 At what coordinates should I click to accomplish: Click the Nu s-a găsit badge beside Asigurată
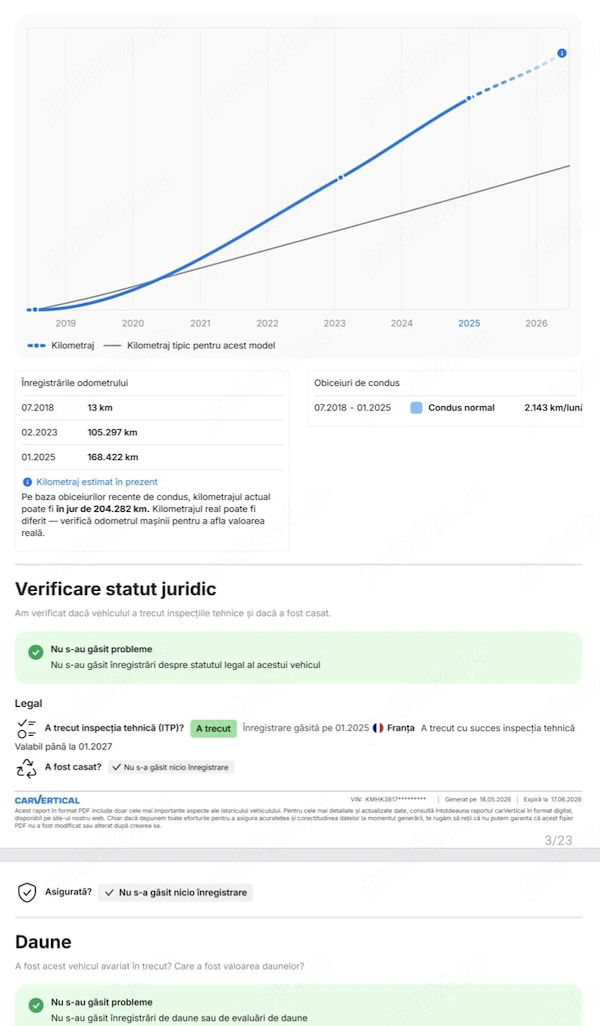point(175,893)
